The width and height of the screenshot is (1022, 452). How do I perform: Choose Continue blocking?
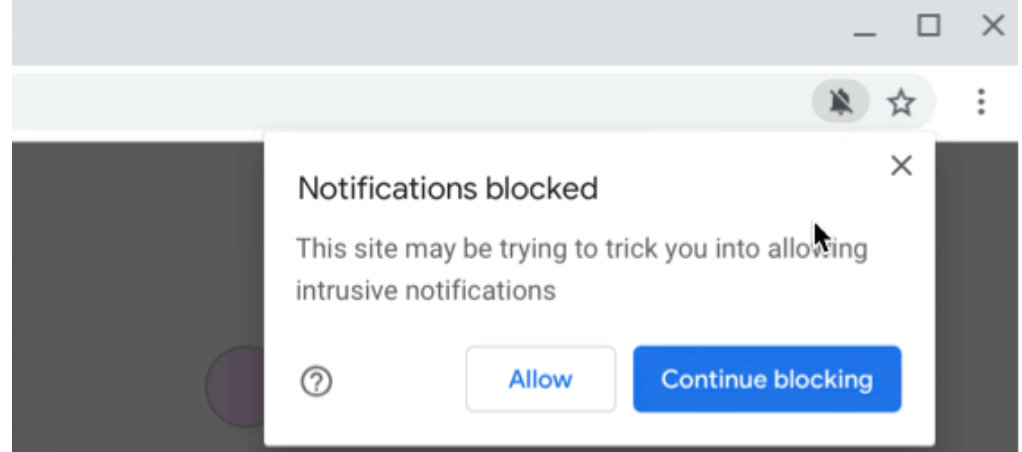(x=767, y=379)
